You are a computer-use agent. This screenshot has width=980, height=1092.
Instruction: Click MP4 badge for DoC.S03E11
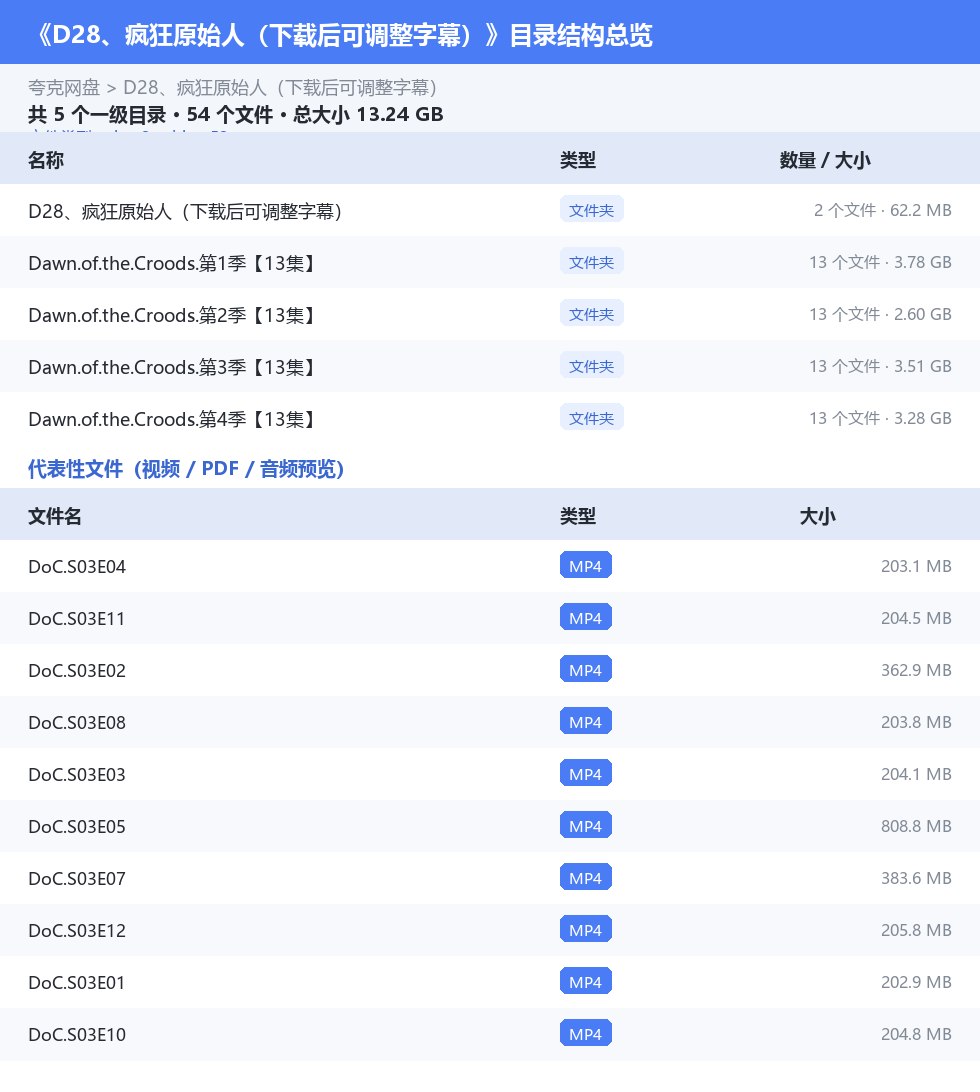point(586,617)
